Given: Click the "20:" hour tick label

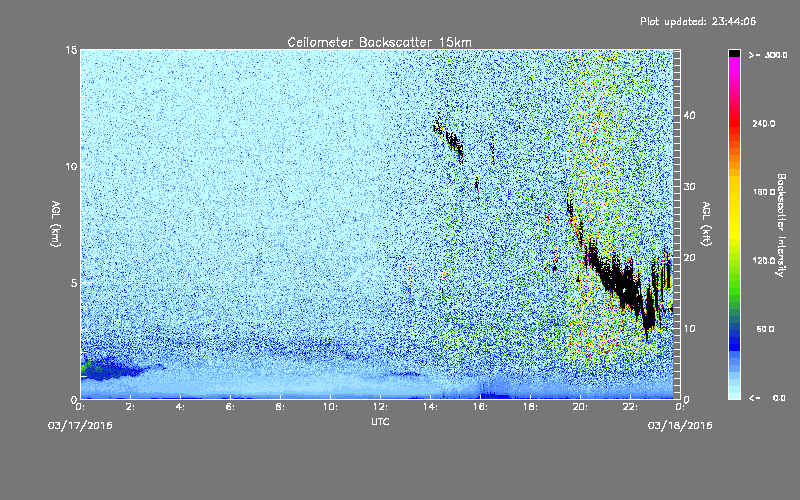Looking at the screenshot, I should 580,407.
